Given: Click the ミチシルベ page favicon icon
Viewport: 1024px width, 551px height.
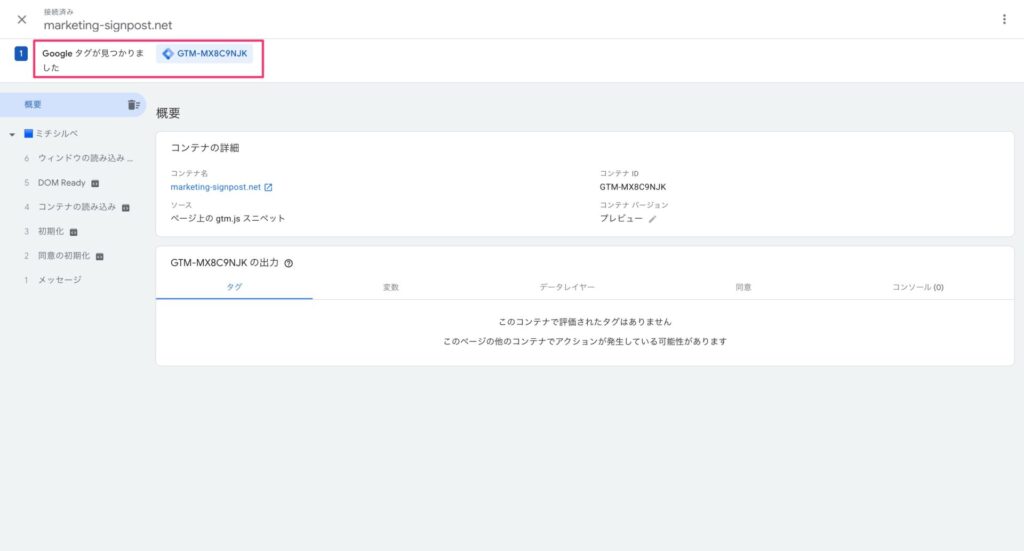Looking at the screenshot, I should click(x=29, y=134).
